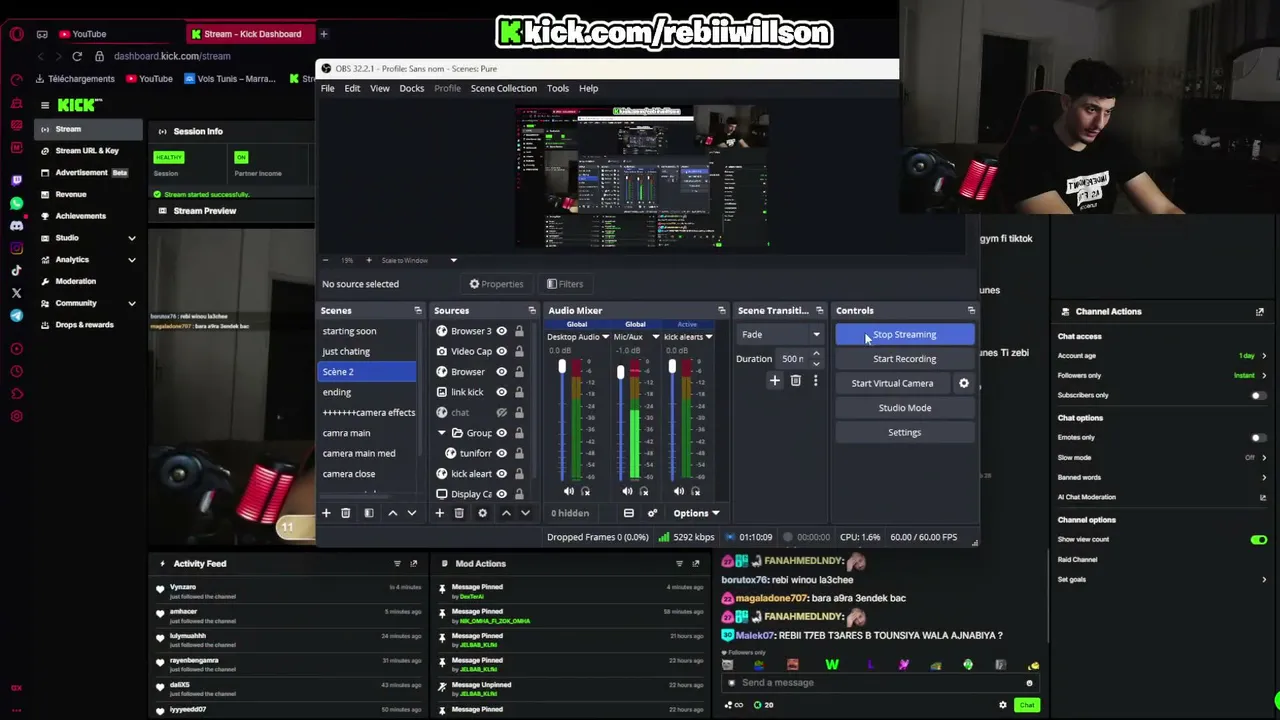Open the Audio Mixer Options dropdown
The width and height of the screenshot is (1280, 720).
(695, 513)
